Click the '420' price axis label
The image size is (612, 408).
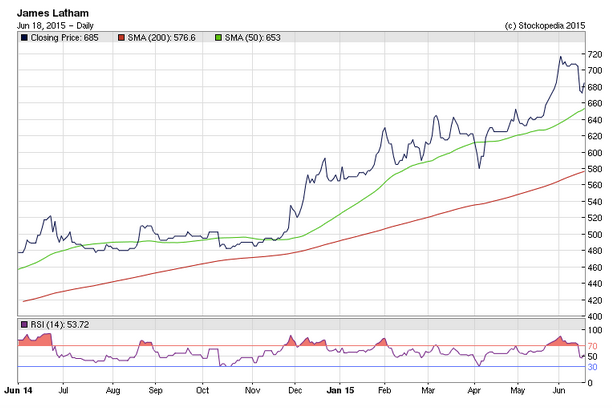[x=595, y=300]
